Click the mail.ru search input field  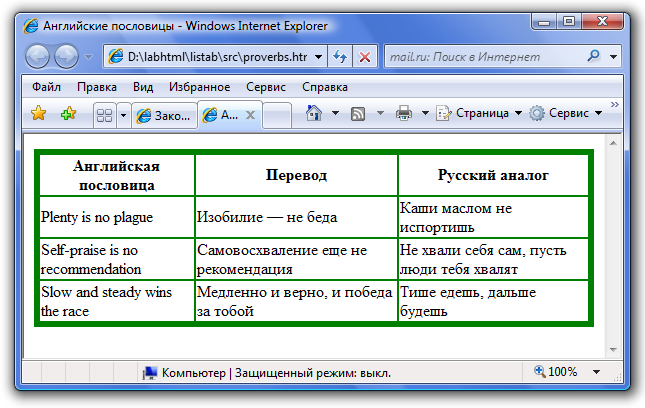483,56
